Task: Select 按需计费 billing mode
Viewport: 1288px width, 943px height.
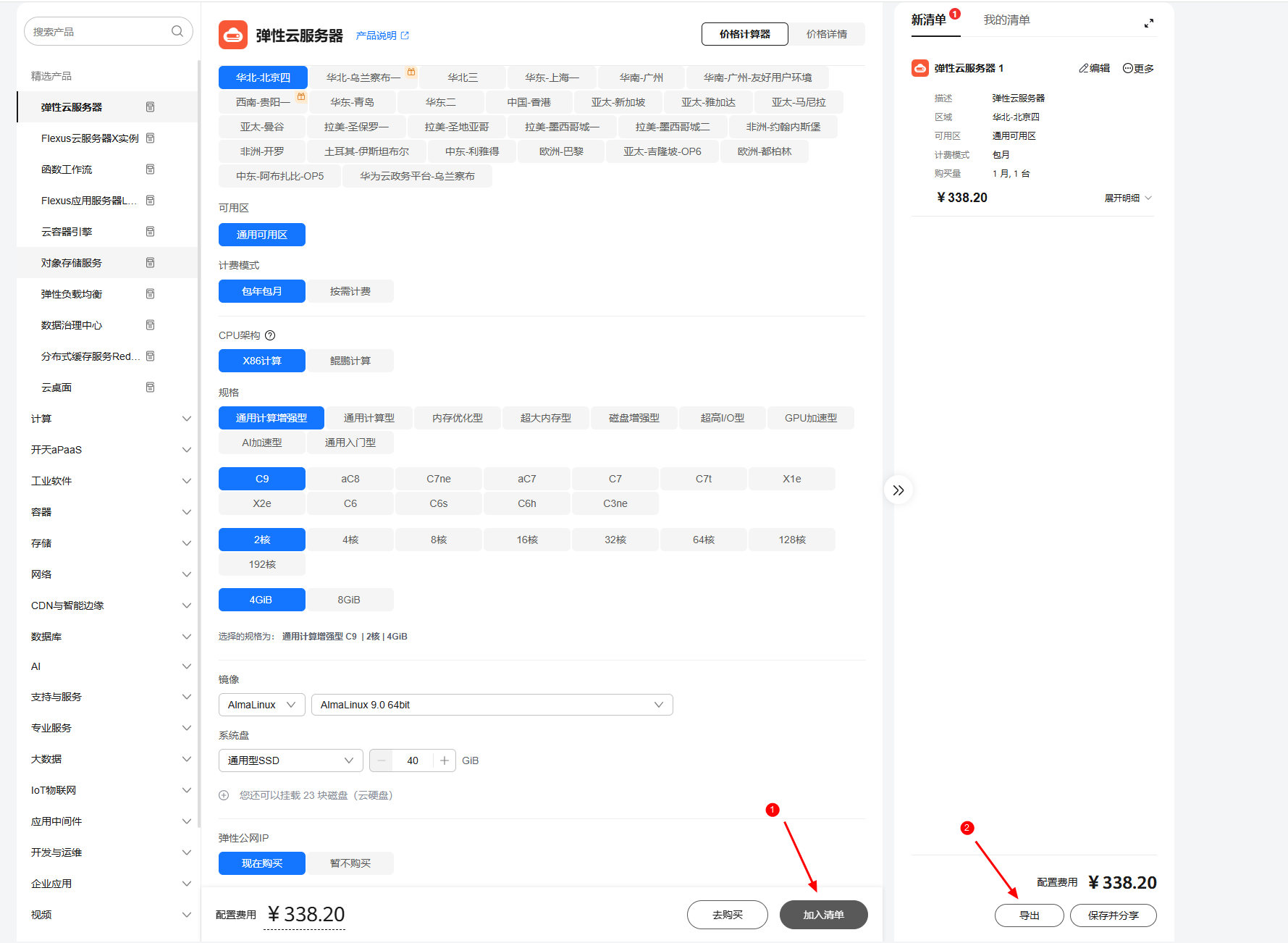Action: (x=350, y=291)
